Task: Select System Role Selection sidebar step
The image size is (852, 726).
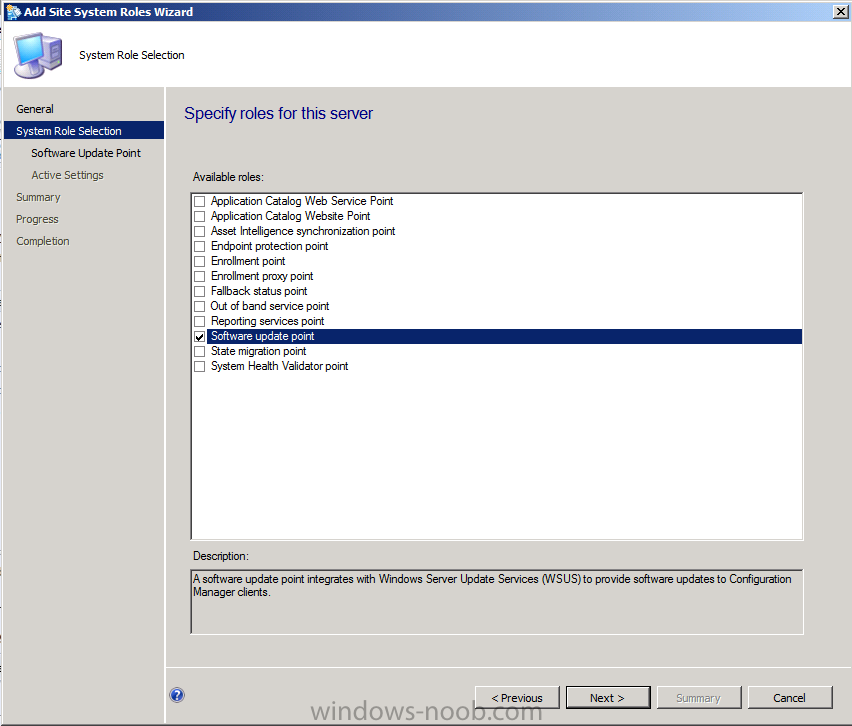Action: coord(84,130)
